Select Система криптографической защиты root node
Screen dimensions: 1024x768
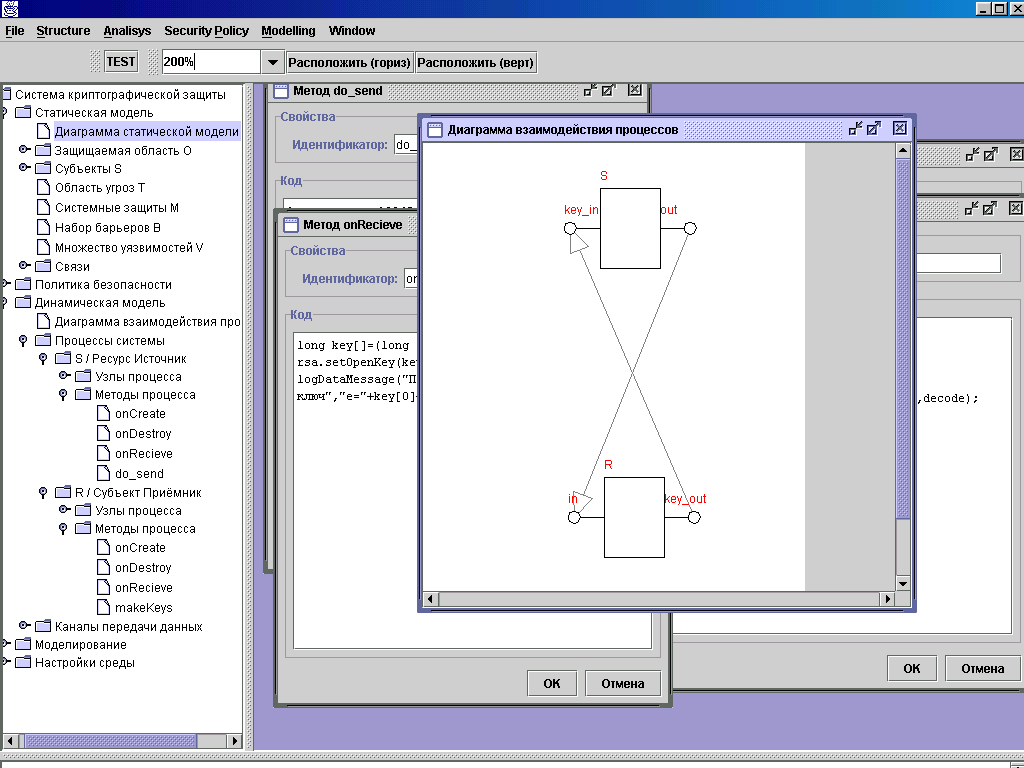tap(120, 95)
